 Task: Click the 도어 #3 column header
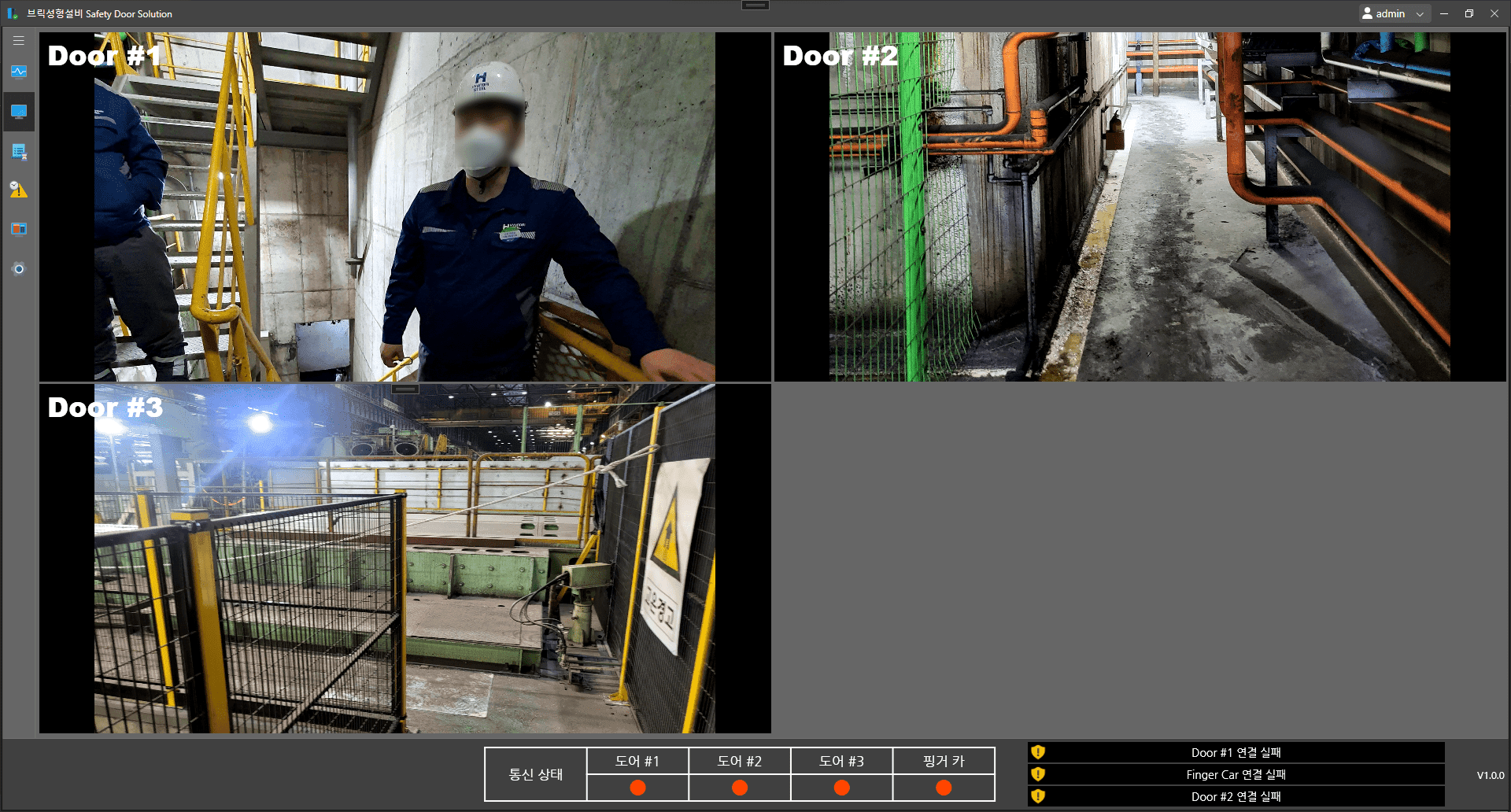(841, 761)
